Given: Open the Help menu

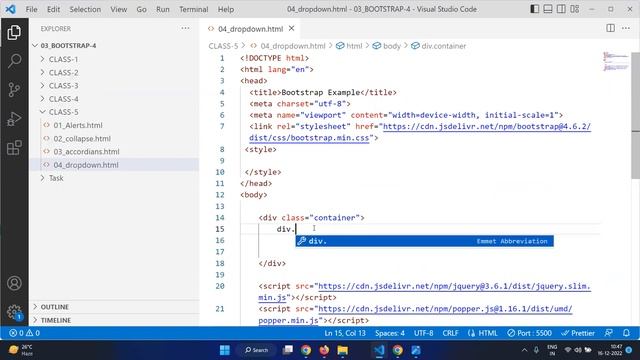Looking at the screenshot, I should point(226,9).
